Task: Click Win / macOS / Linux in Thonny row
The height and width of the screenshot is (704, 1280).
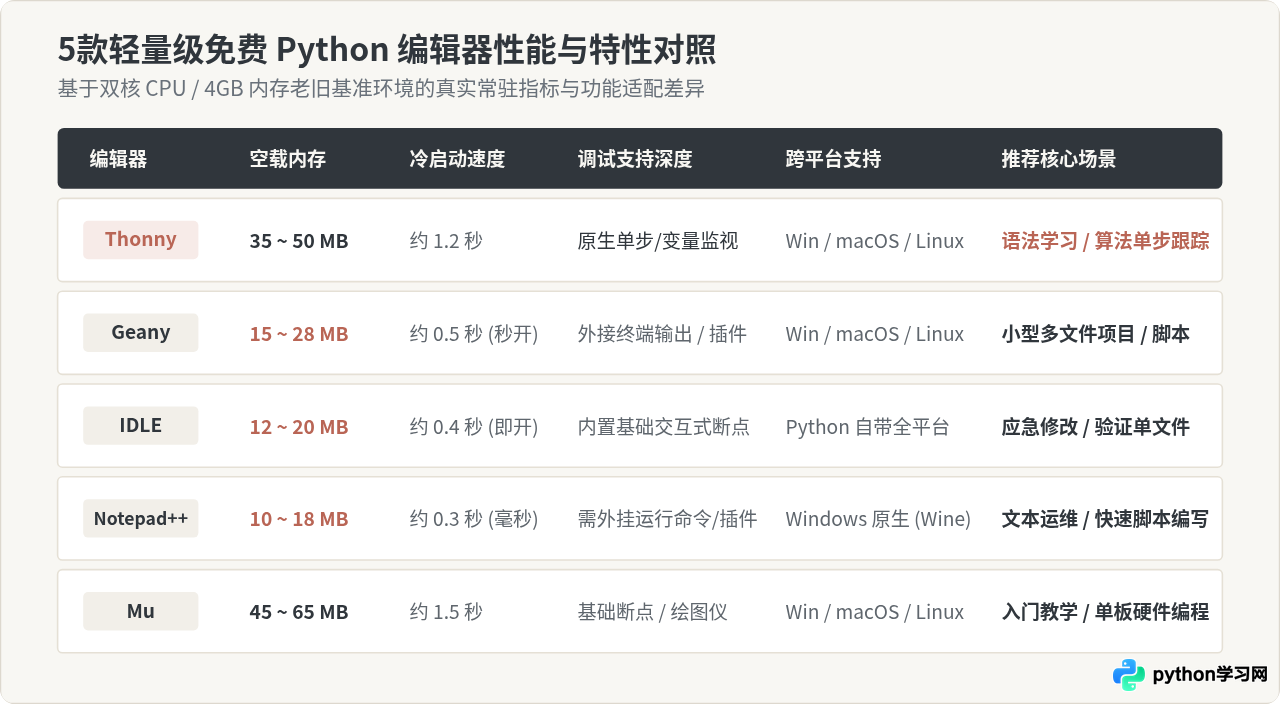Action: 875,241
